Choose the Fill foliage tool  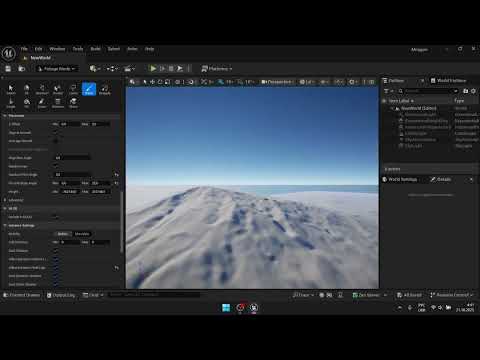pyautogui.click(x=26, y=103)
